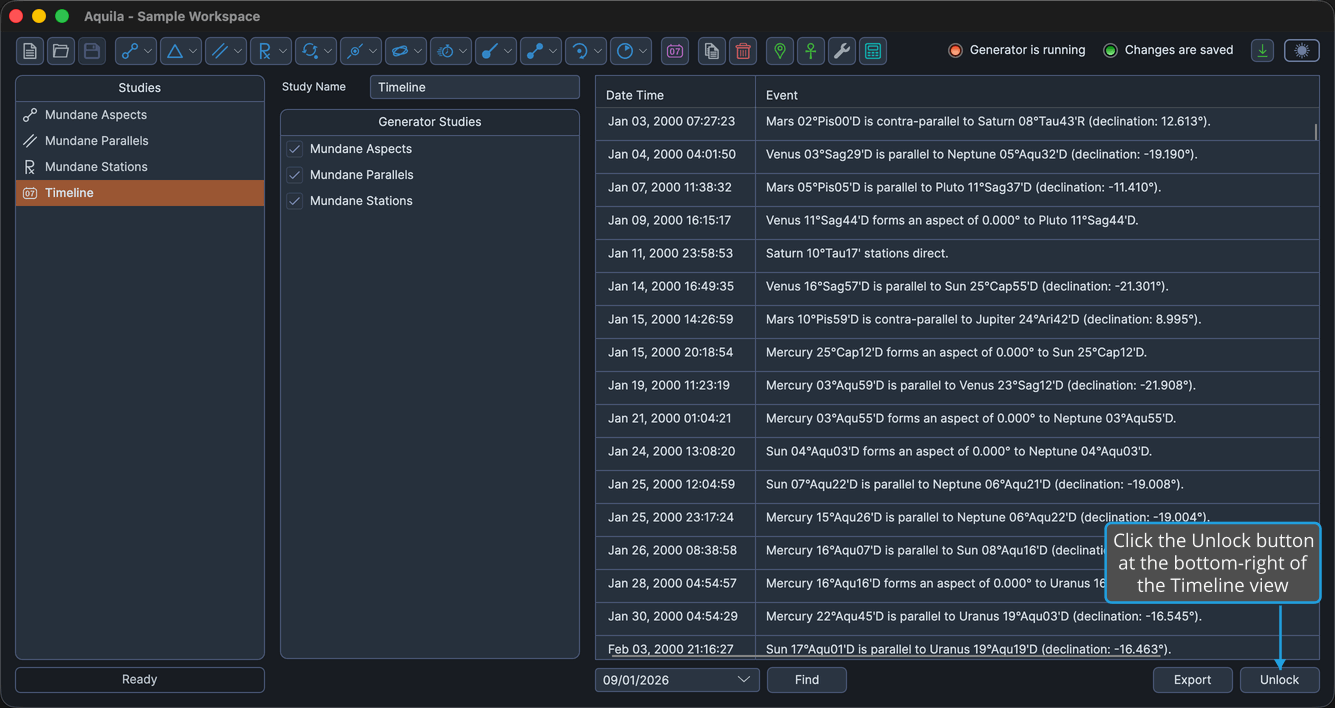The width and height of the screenshot is (1335, 708).
Task: Click the Save floppy disk icon
Action: 92,51
